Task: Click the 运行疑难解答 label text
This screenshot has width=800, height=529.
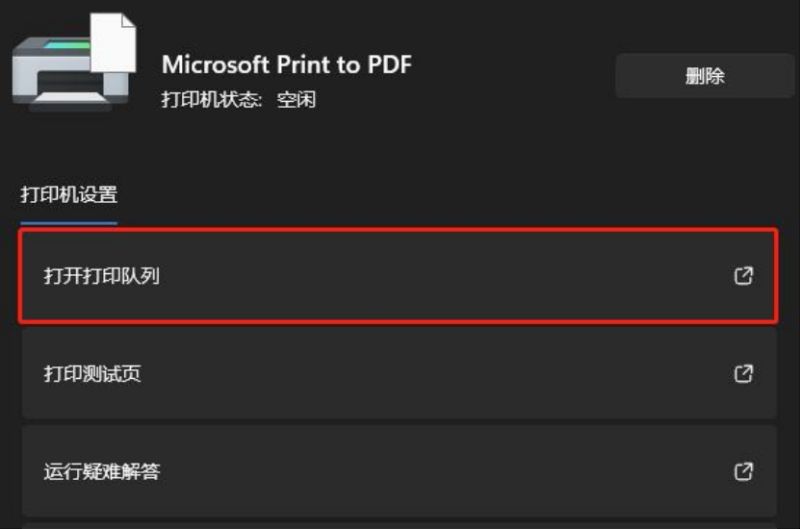Action: click(101, 471)
